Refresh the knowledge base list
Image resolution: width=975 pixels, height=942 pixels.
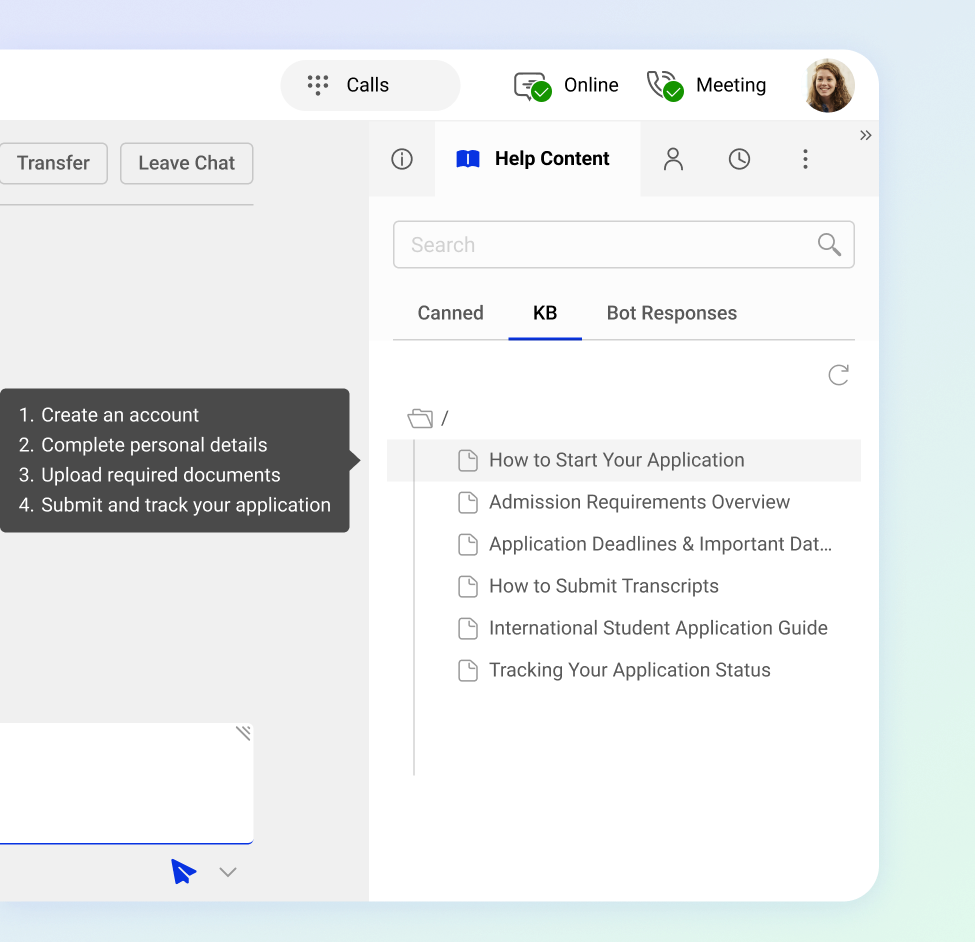point(838,375)
